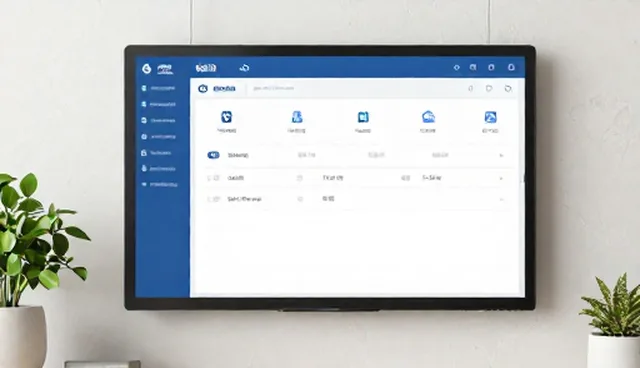Open the person shortcut tile icon

297,117
